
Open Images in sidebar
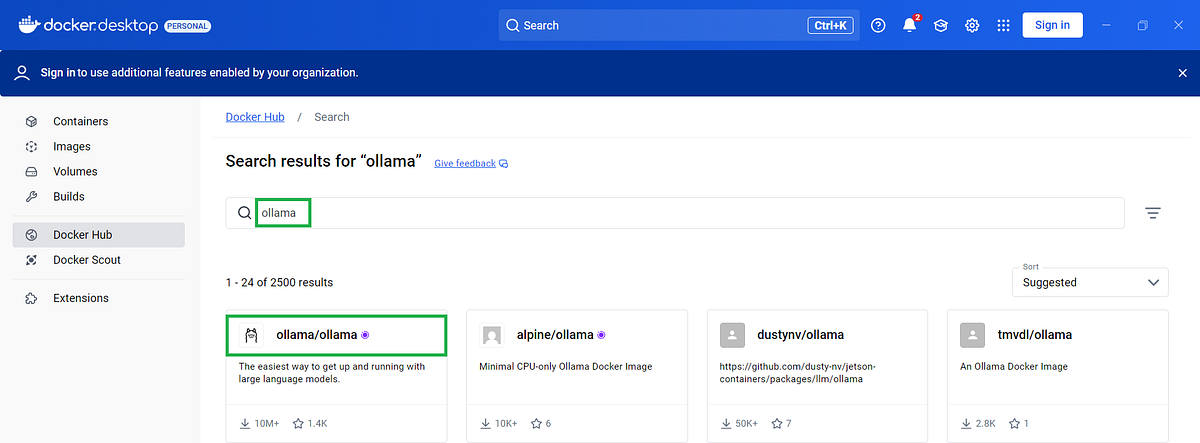click(x=98, y=146)
